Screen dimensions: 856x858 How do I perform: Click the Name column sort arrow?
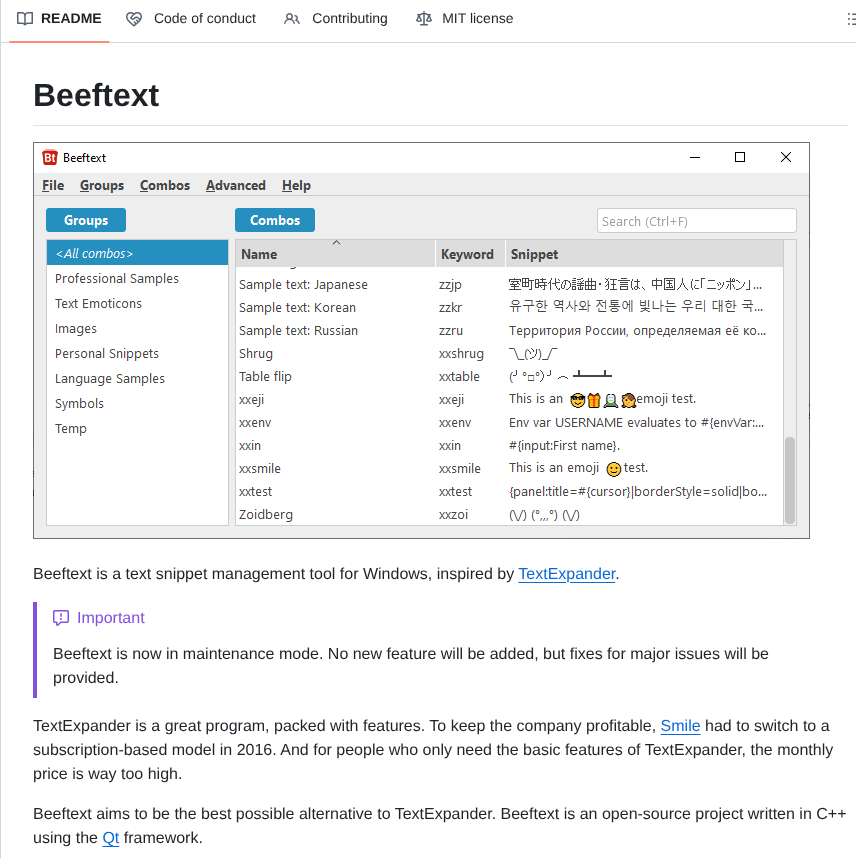[337, 242]
